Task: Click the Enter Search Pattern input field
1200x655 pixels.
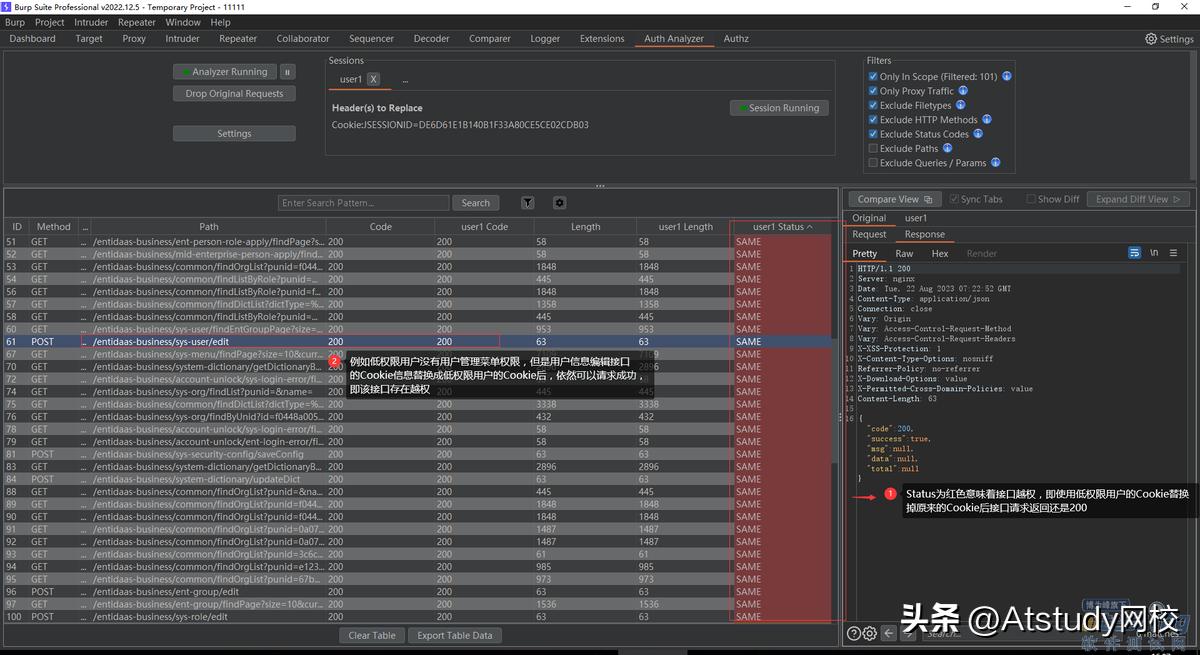Action: pyautogui.click(x=363, y=203)
